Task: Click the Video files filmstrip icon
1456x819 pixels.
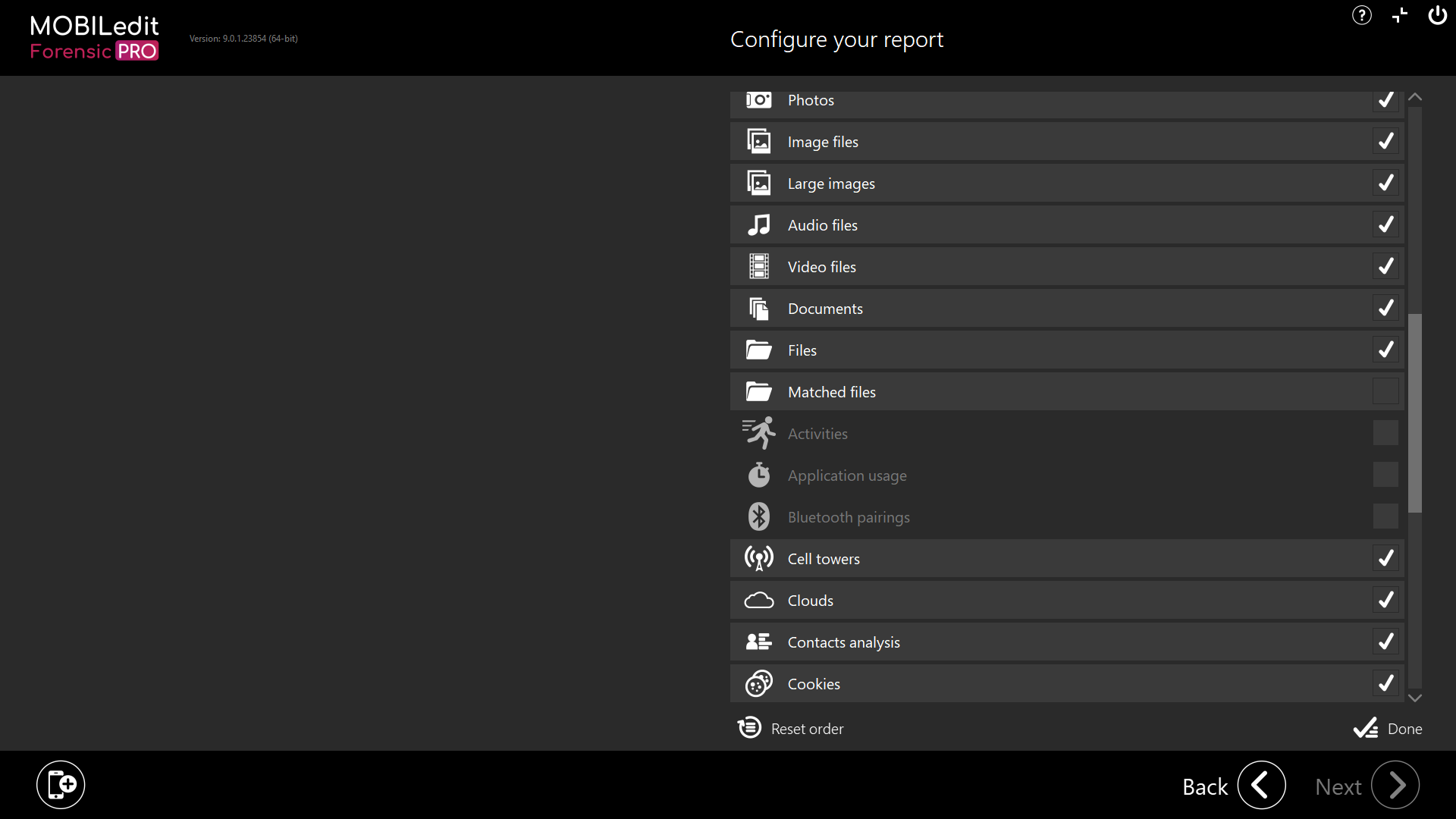Action: (x=758, y=267)
